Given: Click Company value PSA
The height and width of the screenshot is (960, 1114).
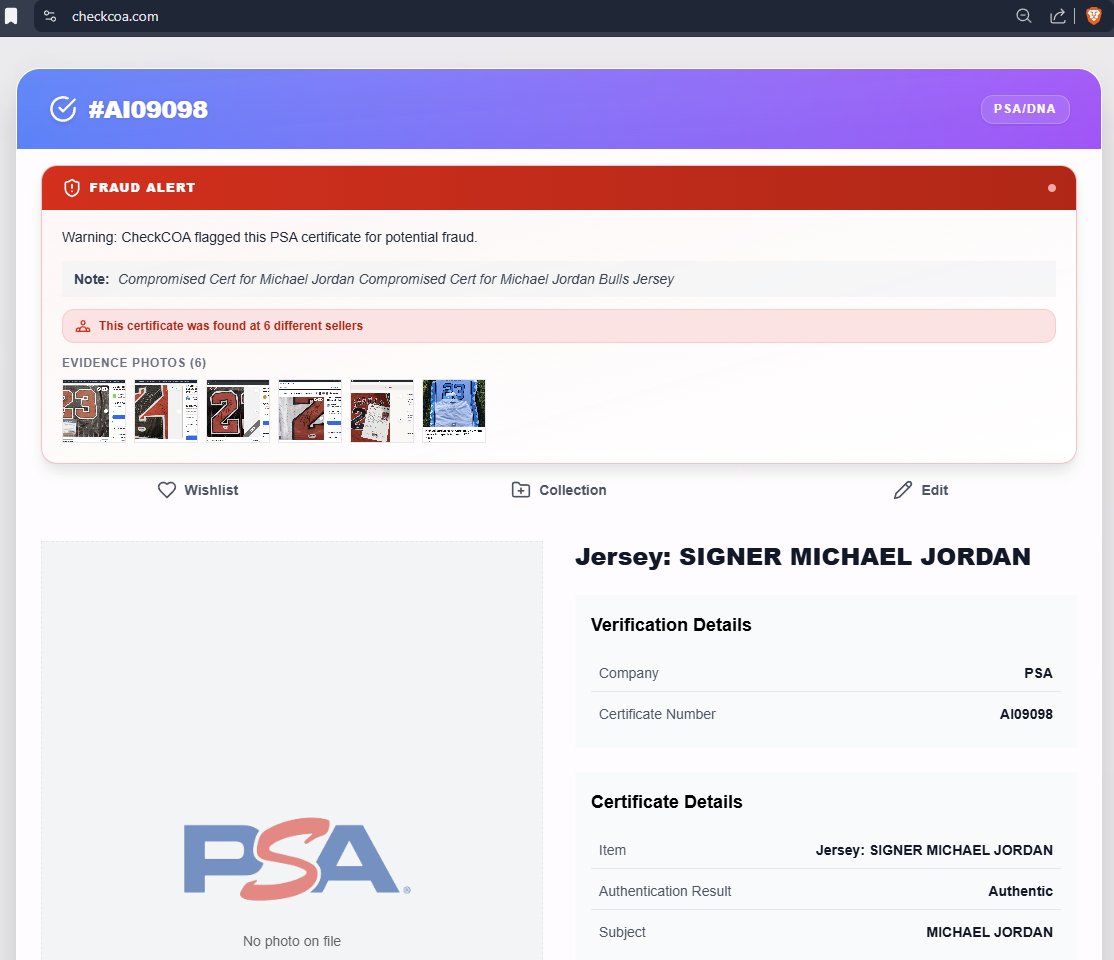Looking at the screenshot, I should point(1038,673).
